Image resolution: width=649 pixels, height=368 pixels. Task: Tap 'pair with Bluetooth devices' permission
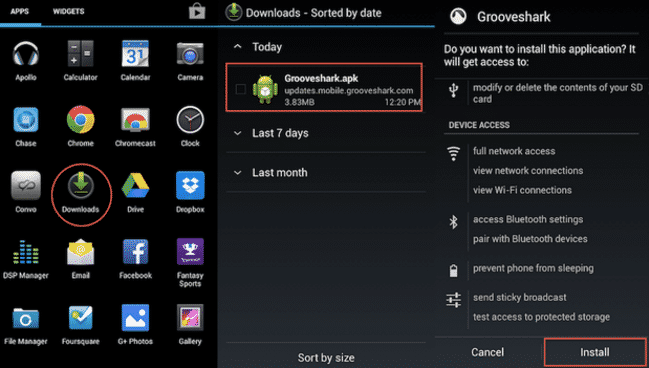pyautogui.click(x=530, y=239)
